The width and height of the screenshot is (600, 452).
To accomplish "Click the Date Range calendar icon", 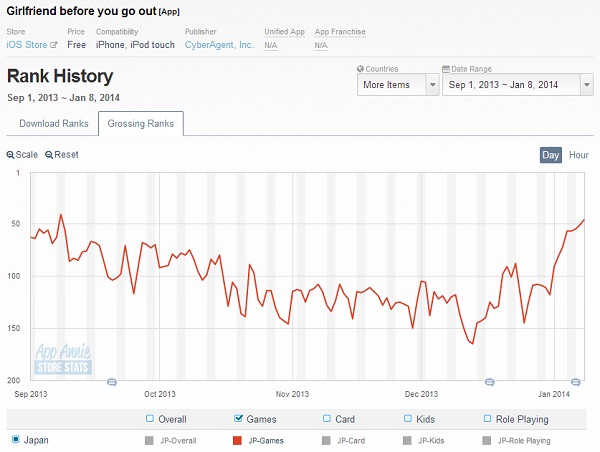I will click(x=447, y=68).
